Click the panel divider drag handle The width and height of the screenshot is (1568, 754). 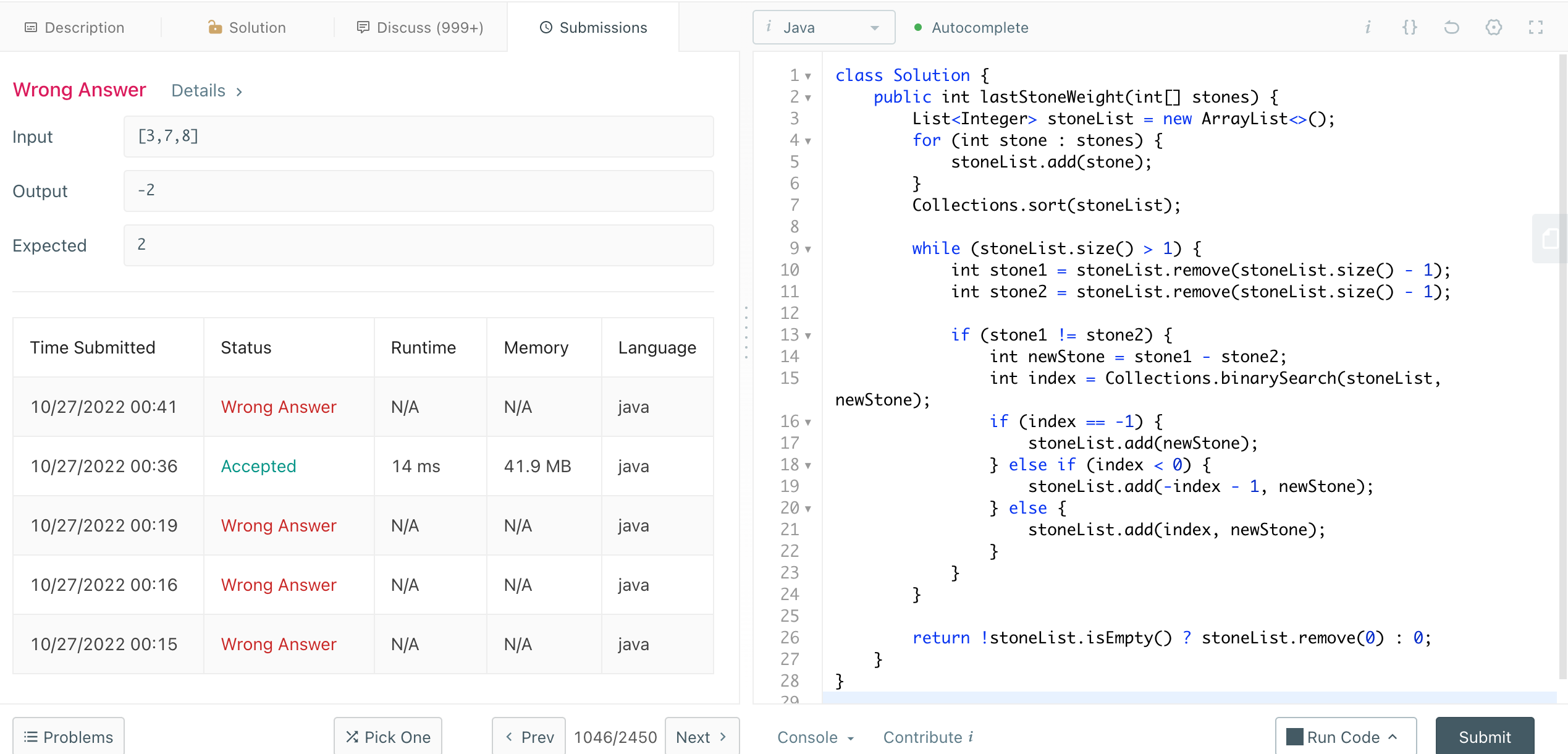(x=746, y=333)
